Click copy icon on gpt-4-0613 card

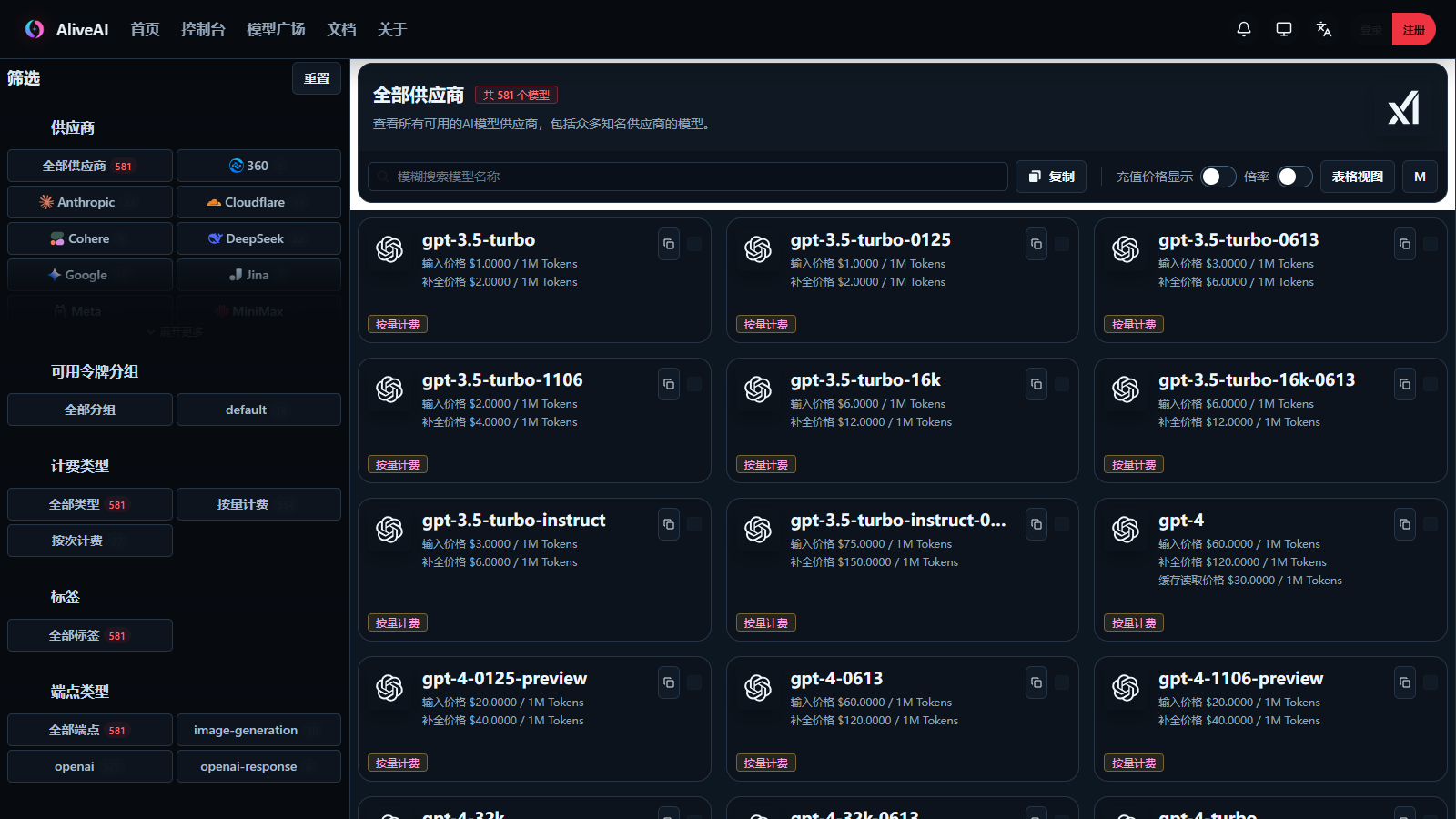coord(1036,682)
